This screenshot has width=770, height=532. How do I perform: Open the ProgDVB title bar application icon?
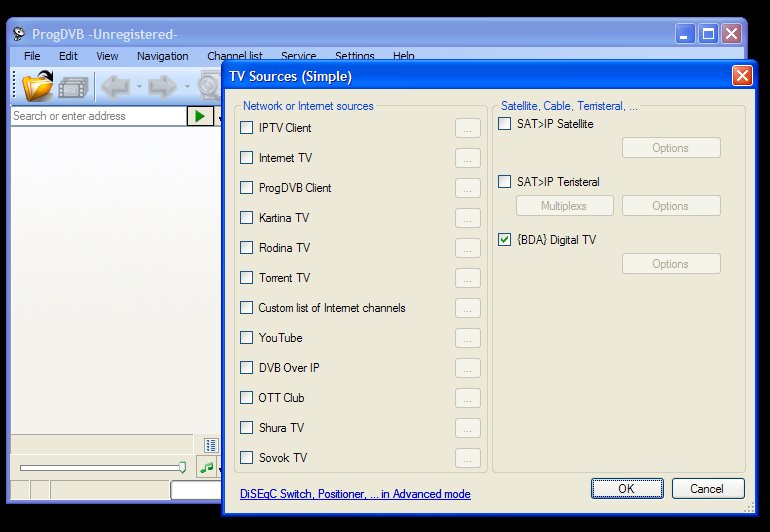[18, 34]
